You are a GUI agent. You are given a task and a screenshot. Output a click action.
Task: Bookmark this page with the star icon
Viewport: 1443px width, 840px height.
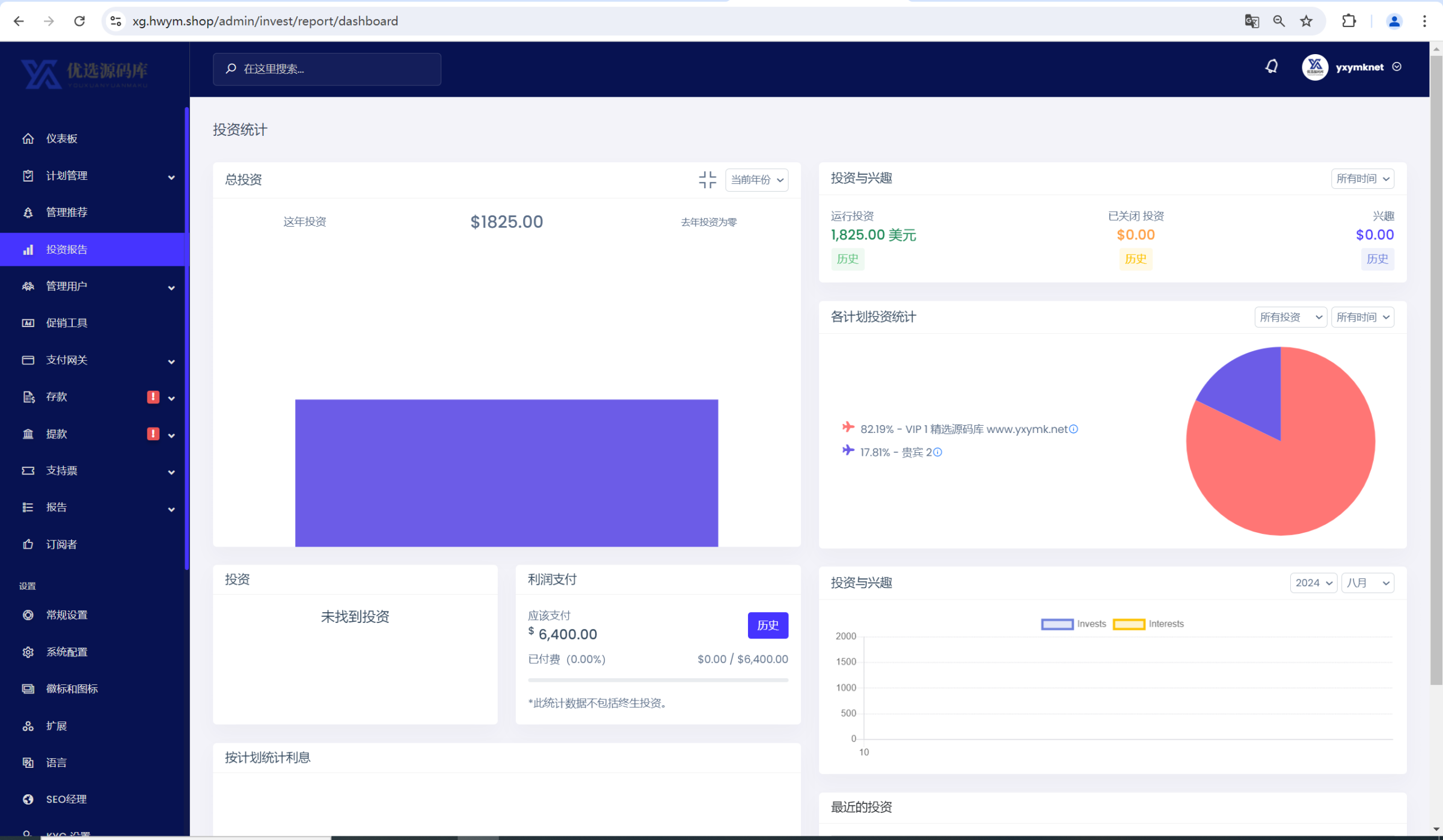(1306, 21)
